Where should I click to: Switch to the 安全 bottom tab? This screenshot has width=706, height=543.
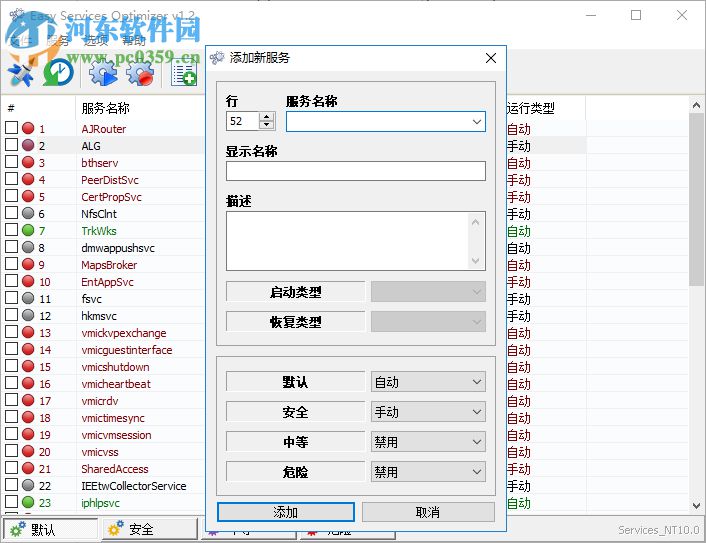click(150, 529)
